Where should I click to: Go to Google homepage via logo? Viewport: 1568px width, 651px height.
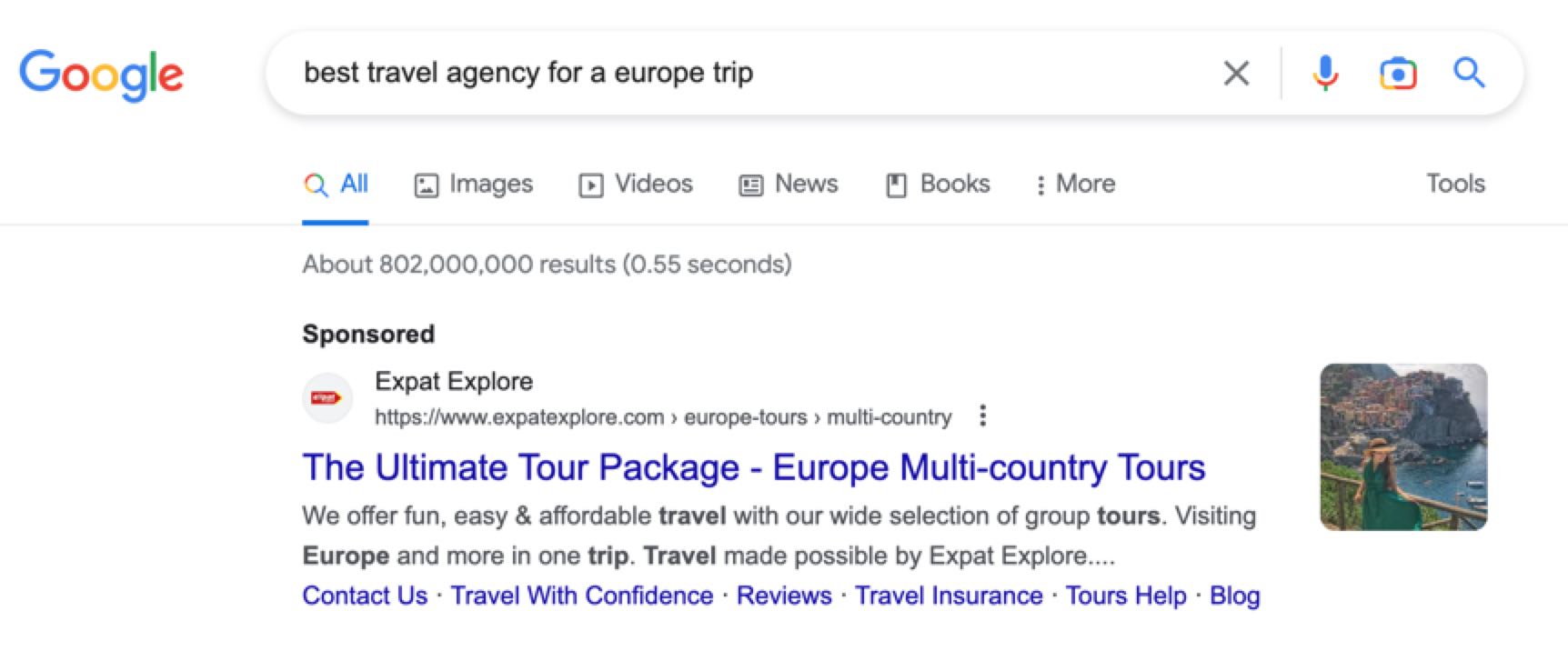[x=101, y=75]
